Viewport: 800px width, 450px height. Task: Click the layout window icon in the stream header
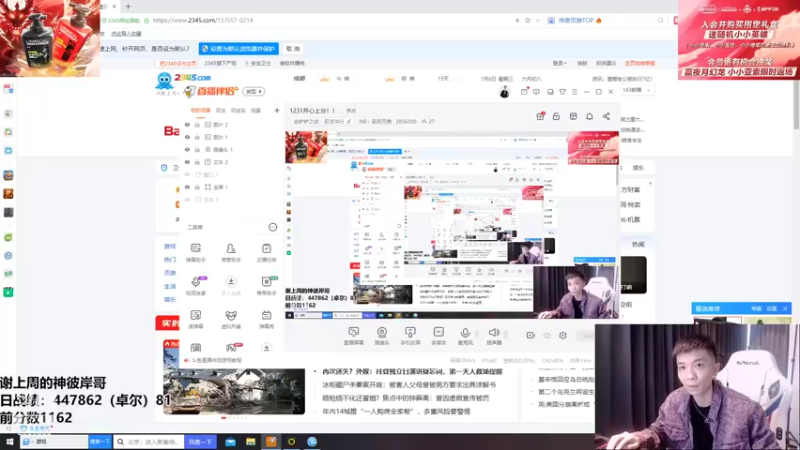pos(573,116)
